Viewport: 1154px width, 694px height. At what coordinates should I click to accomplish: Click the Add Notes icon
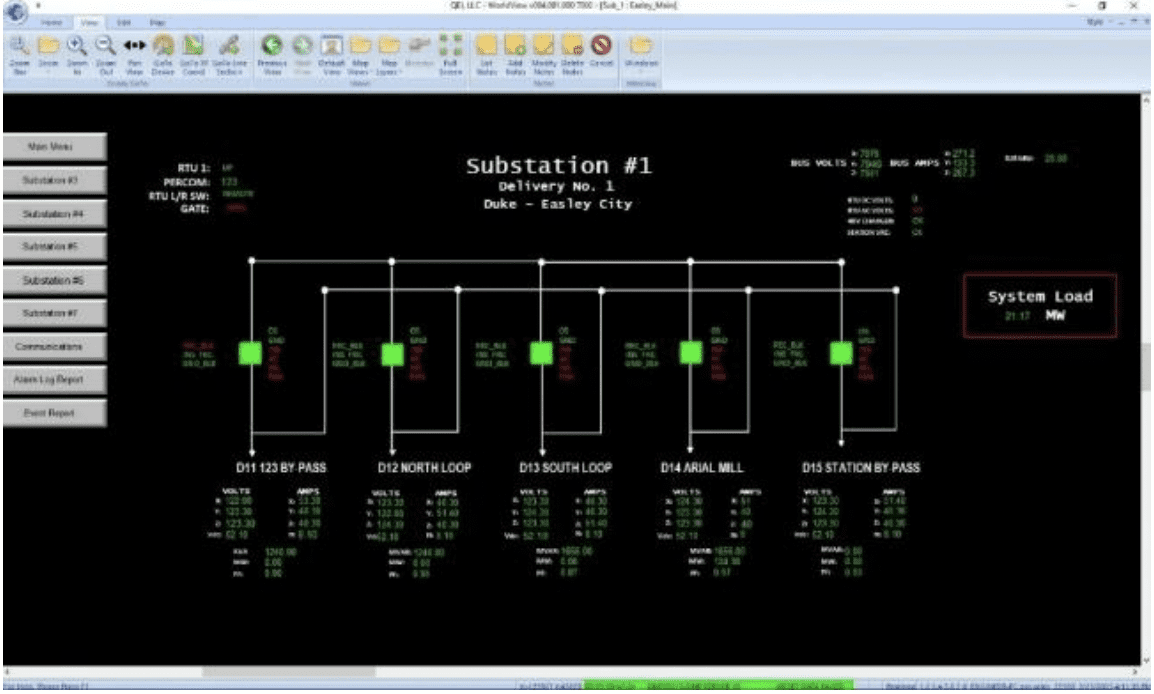tap(515, 54)
